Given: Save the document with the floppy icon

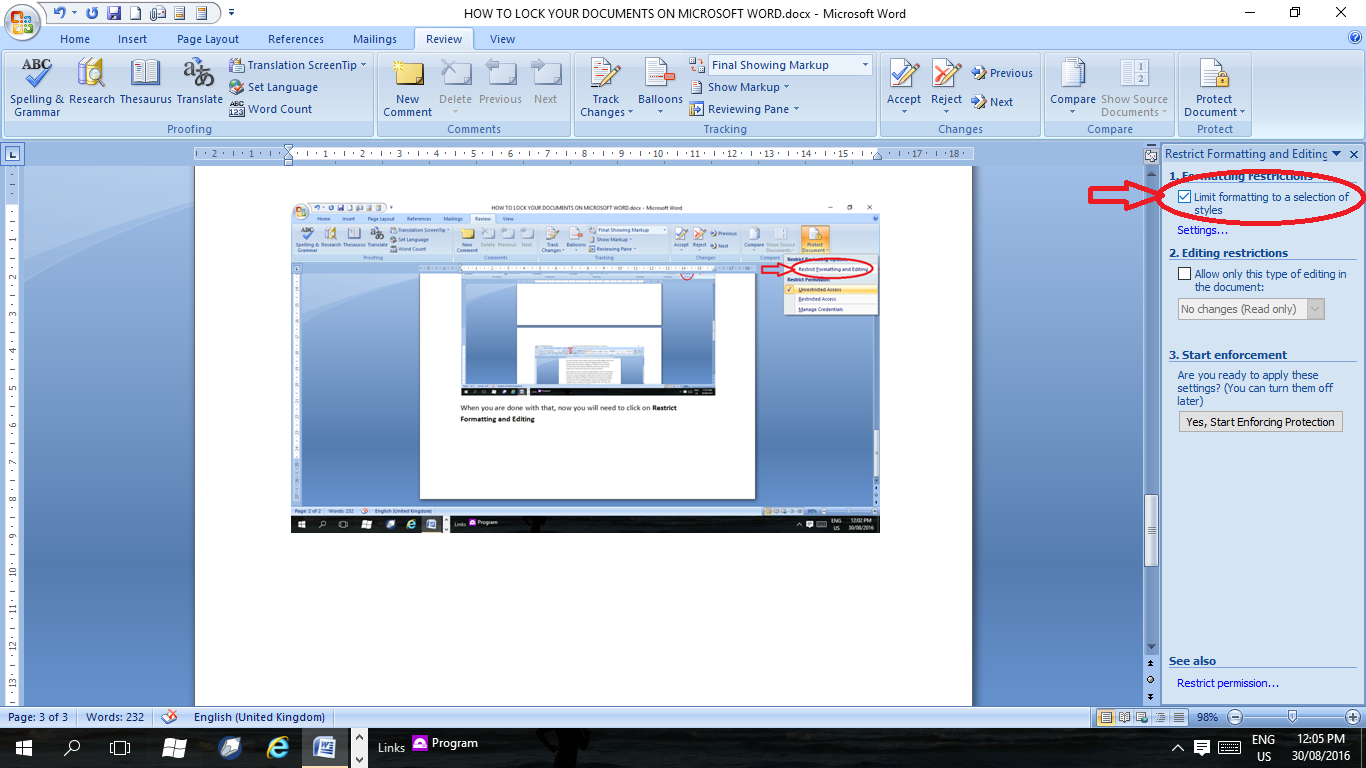Looking at the screenshot, I should pyautogui.click(x=114, y=13).
